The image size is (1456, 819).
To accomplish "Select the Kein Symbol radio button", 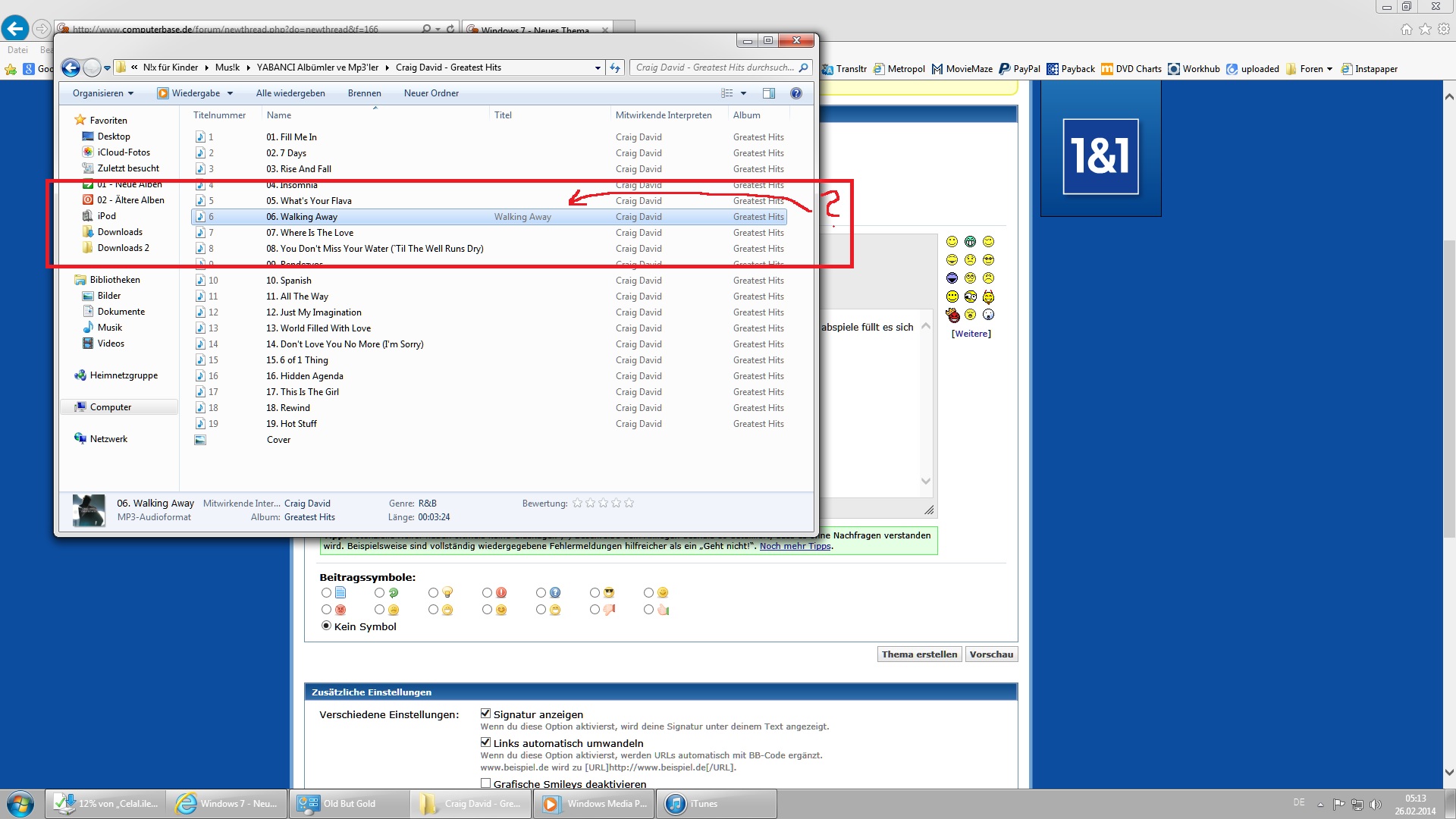I will pyautogui.click(x=326, y=626).
